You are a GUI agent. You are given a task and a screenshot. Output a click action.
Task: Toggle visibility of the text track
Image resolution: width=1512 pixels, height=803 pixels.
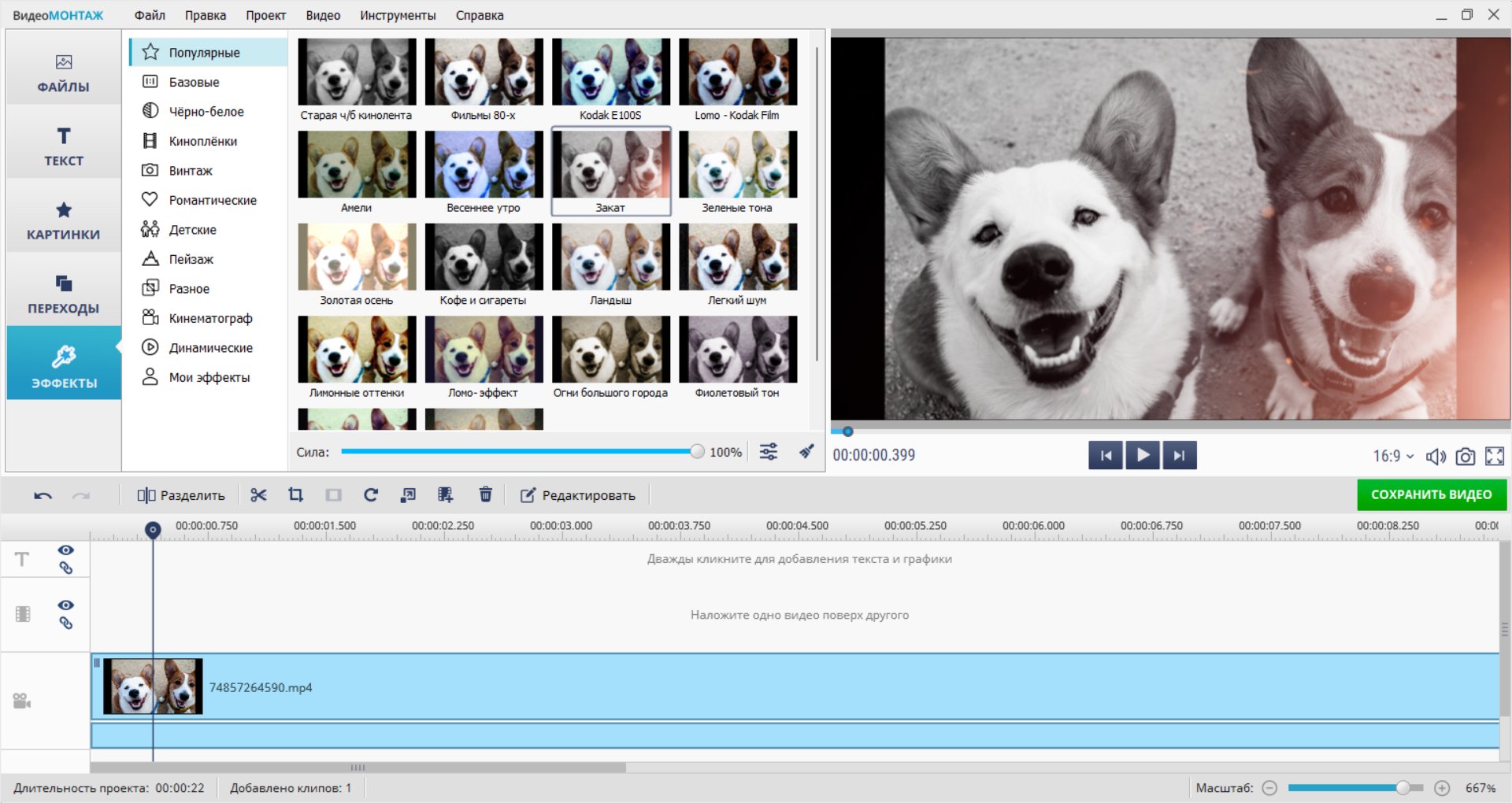pyautogui.click(x=66, y=550)
